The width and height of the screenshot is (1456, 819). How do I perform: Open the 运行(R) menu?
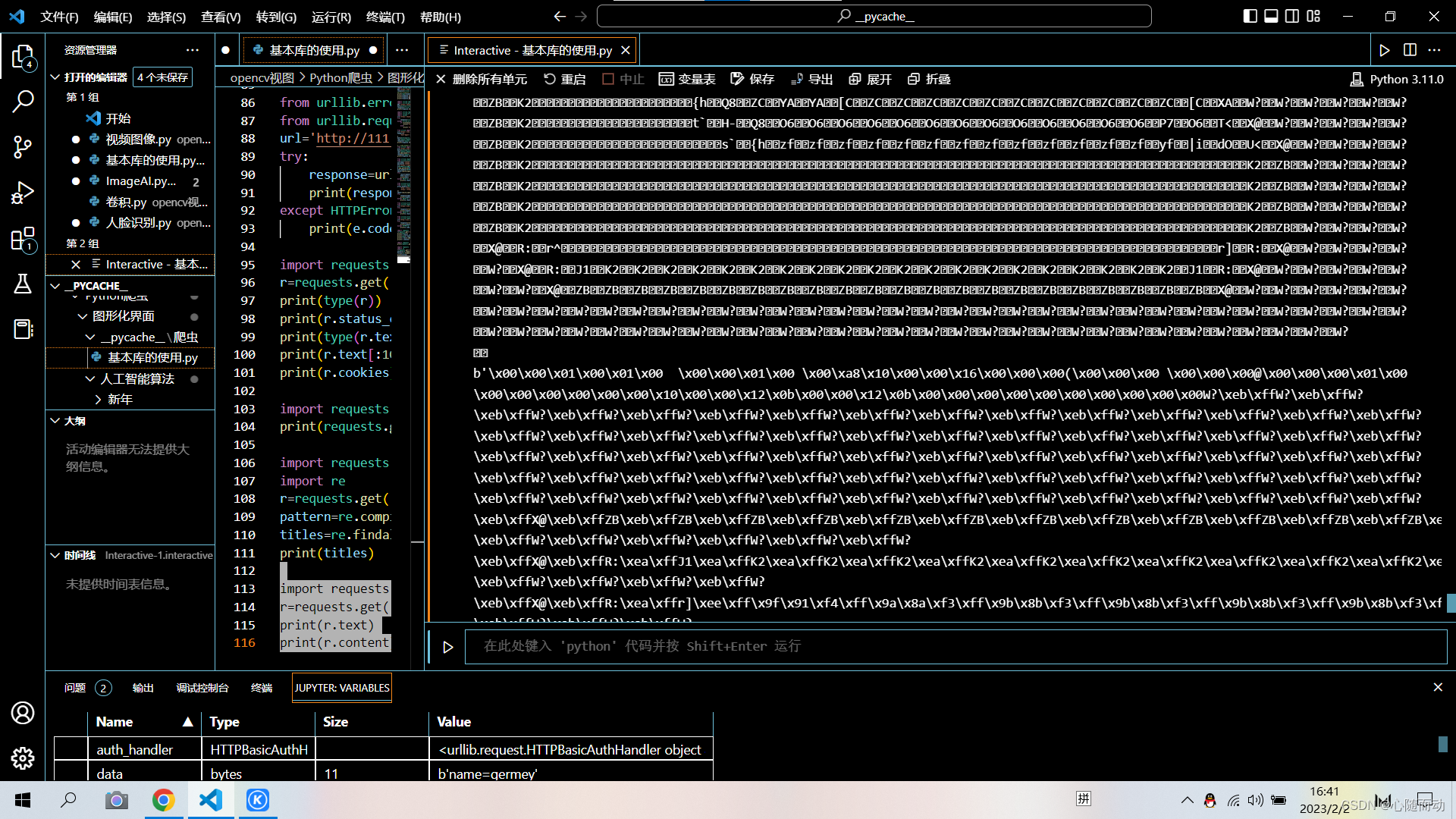(330, 17)
